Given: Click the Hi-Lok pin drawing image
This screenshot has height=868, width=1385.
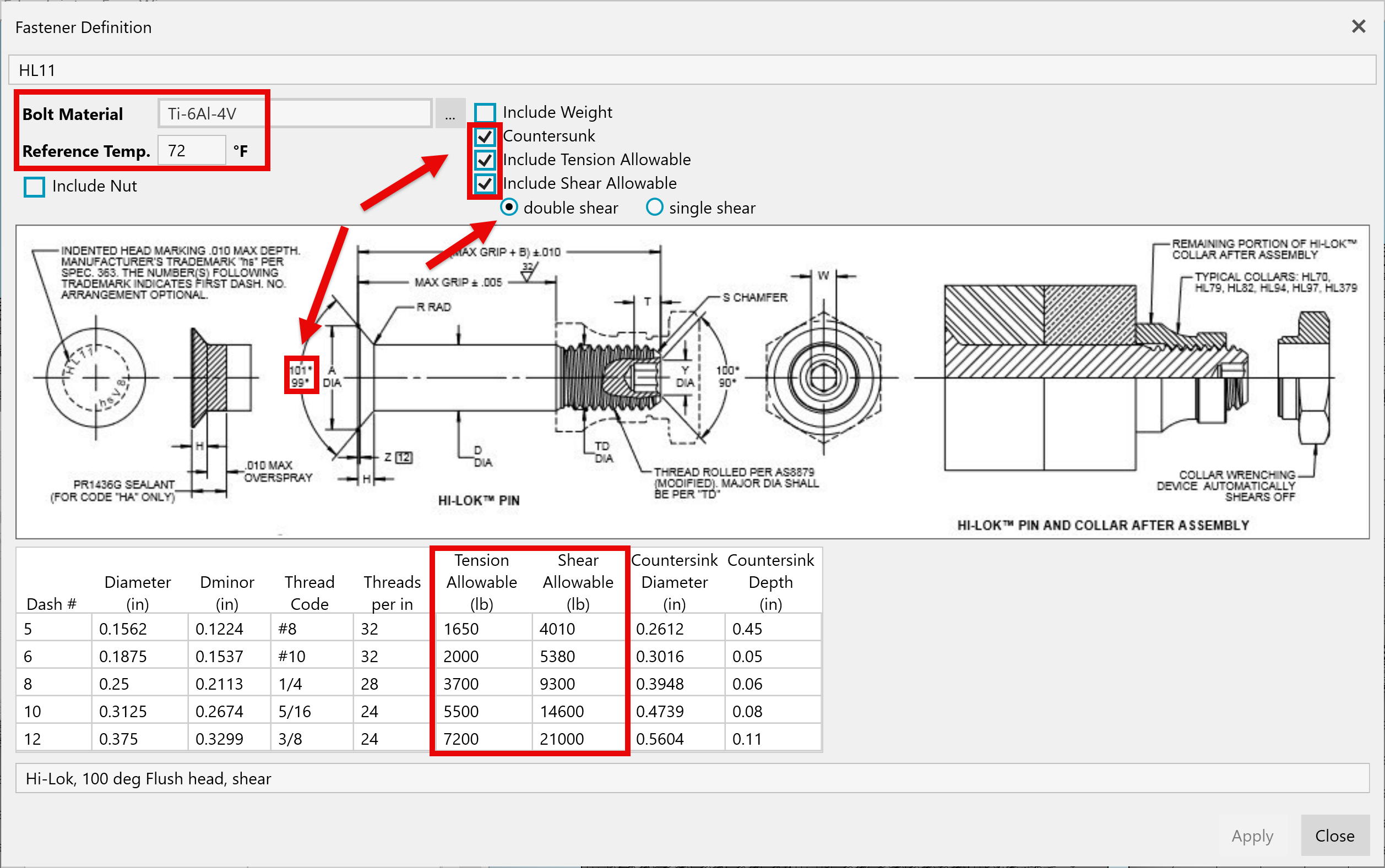Looking at the screenshot, I should coord(692,382).
